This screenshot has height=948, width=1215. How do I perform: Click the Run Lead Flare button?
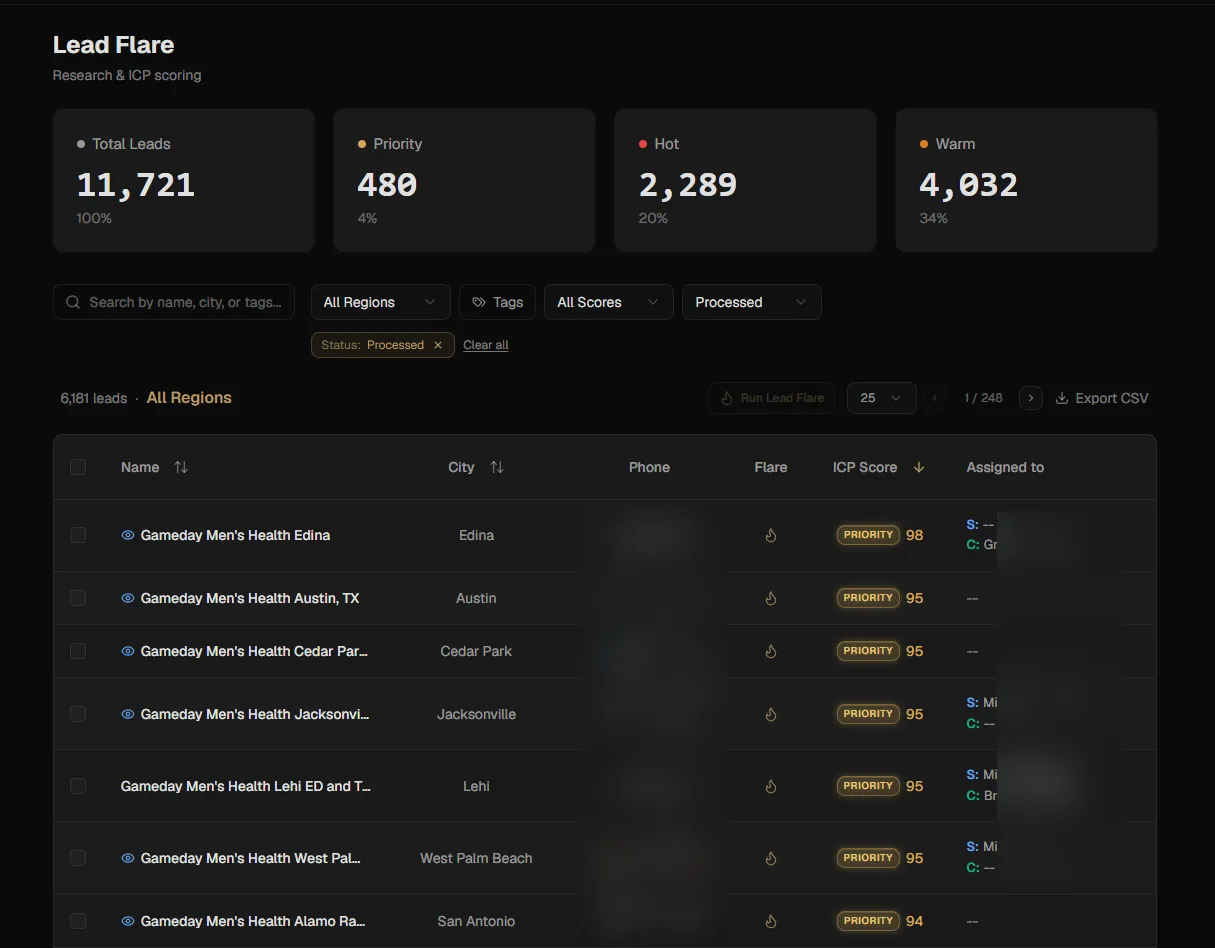(x=771, y=398)
